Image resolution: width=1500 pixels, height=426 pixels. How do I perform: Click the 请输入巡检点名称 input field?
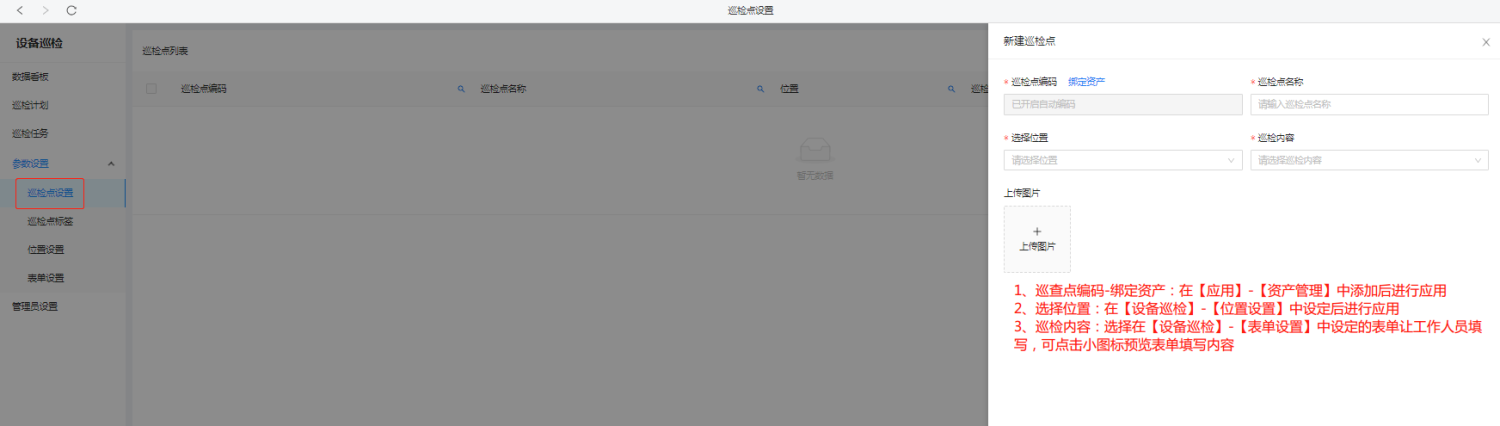pos(1368,104)
